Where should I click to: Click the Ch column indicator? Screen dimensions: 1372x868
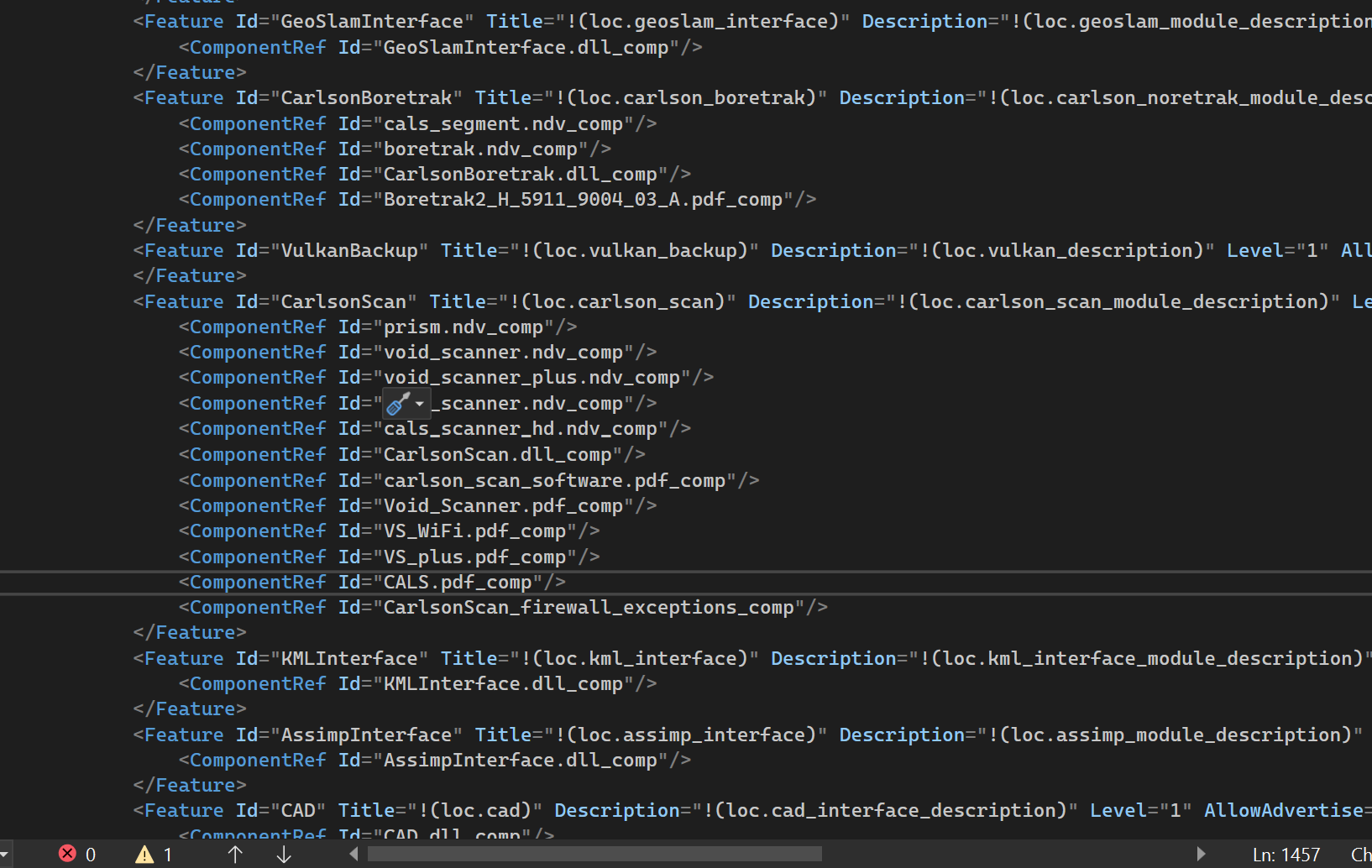[1360, 855]
